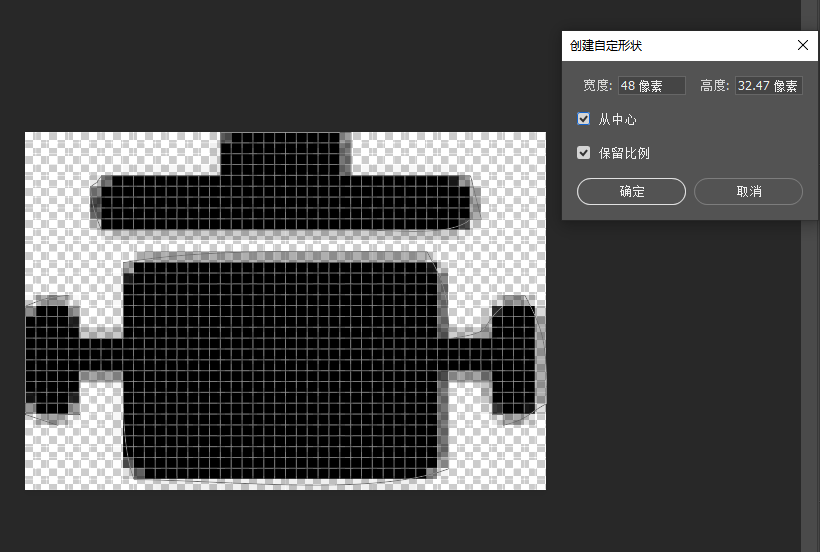The image size is (820, 552).
Task: Uncheck the 从中心 checkbox
Action: coord(584,119)
